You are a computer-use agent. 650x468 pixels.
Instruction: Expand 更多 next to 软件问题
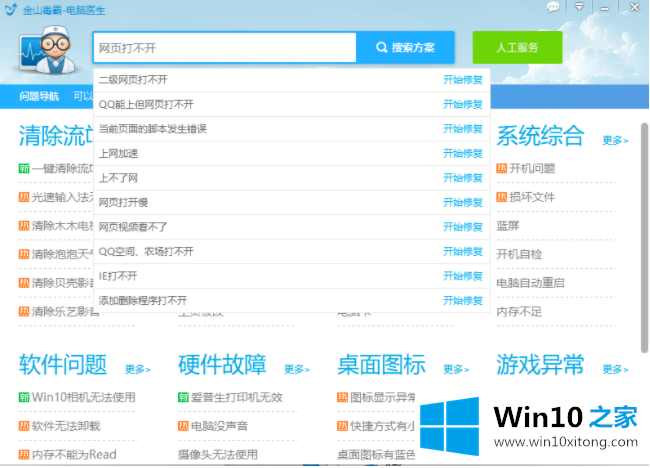138,369
